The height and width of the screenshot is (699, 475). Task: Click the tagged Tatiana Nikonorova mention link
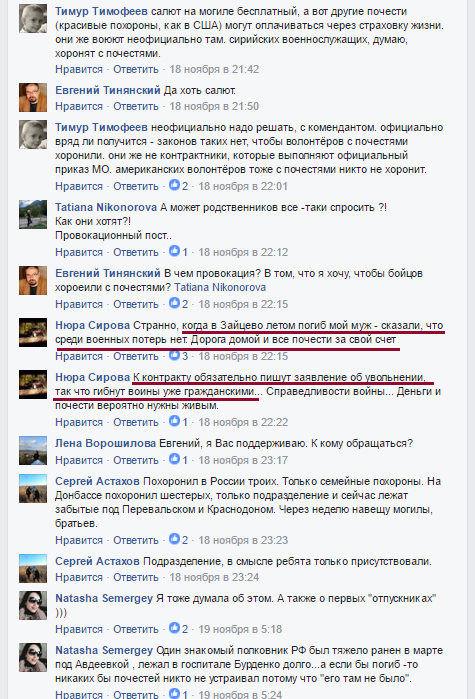pyautogui.click(x=220, y=287)
